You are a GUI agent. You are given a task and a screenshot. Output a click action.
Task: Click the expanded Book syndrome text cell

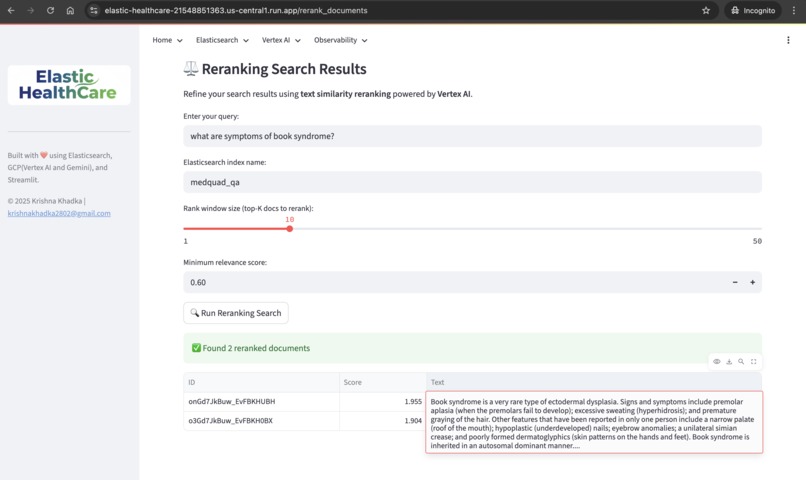(594, 422)
